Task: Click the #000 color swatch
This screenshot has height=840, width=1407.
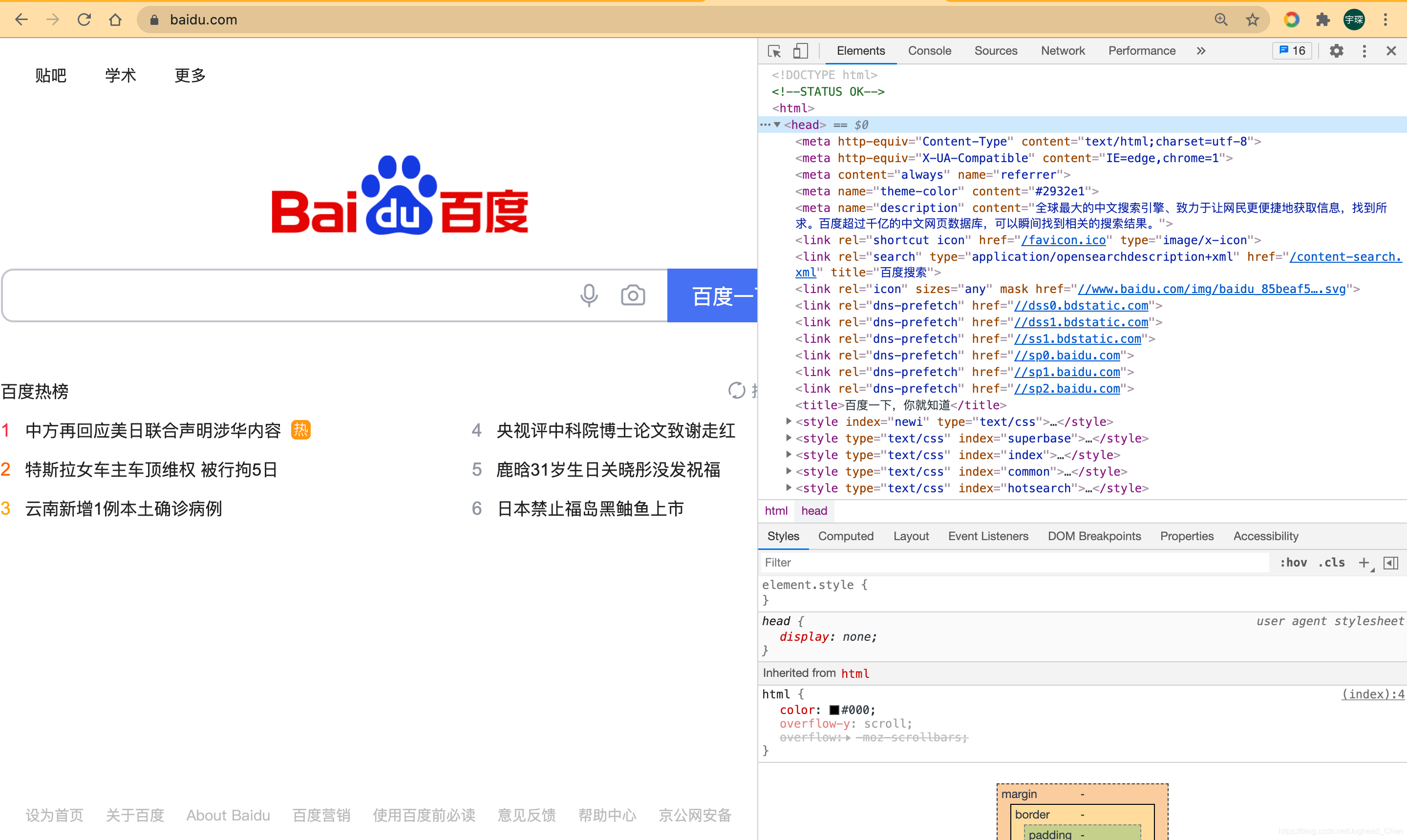Action: [x=834, y=710]
